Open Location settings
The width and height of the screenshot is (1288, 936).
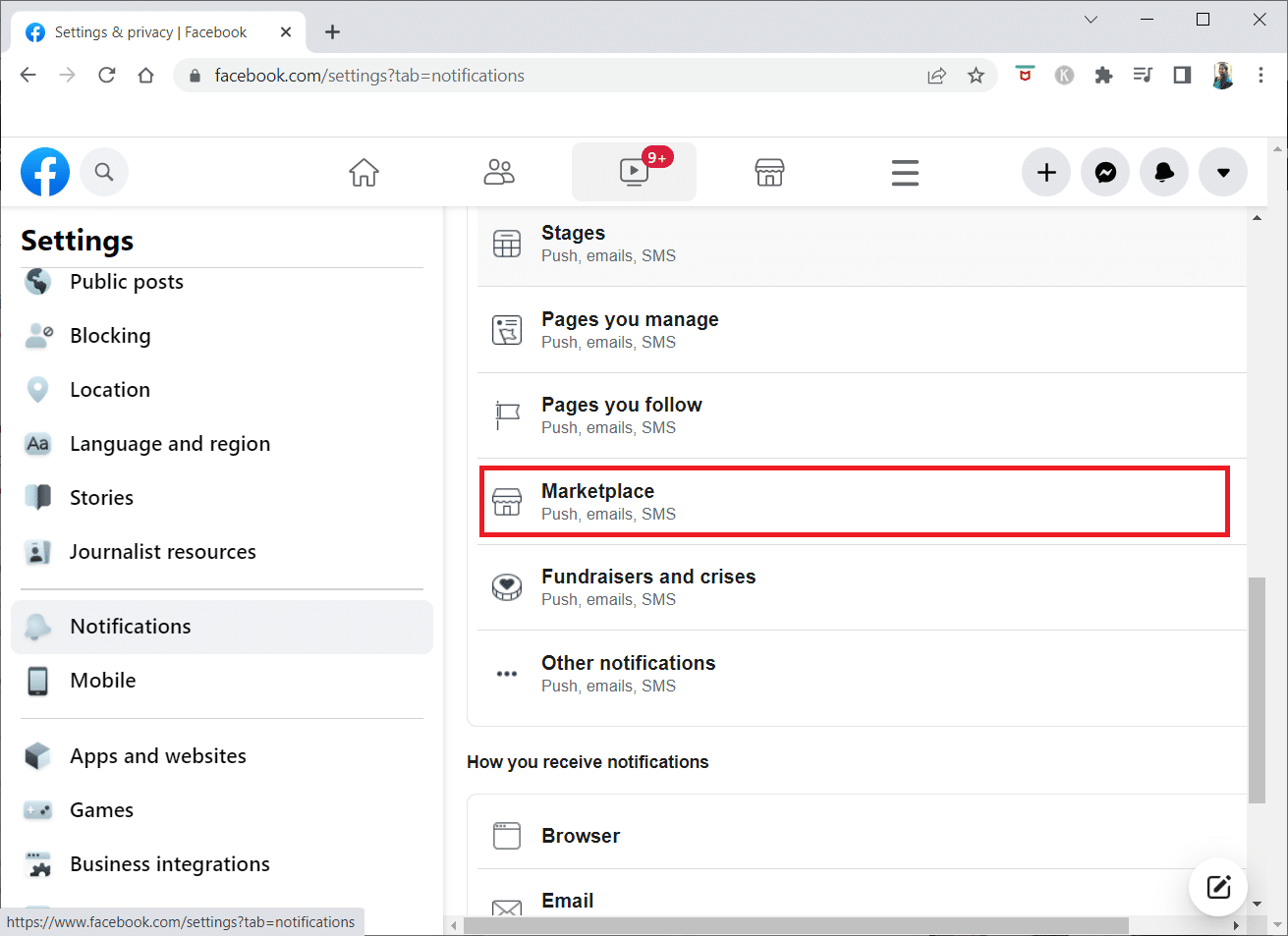click(222, 390)
